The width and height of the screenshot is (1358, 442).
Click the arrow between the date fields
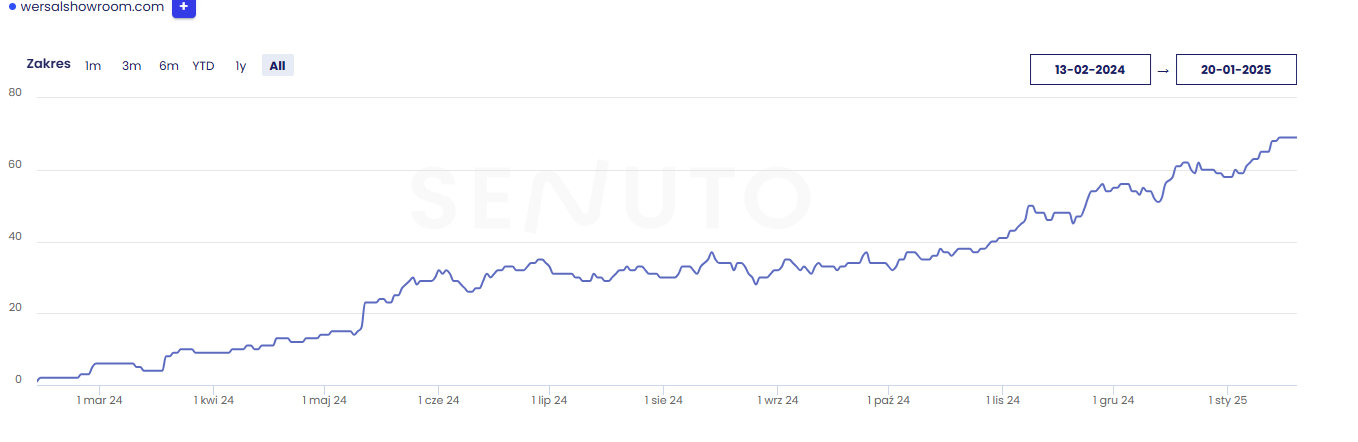[1163, 71]
